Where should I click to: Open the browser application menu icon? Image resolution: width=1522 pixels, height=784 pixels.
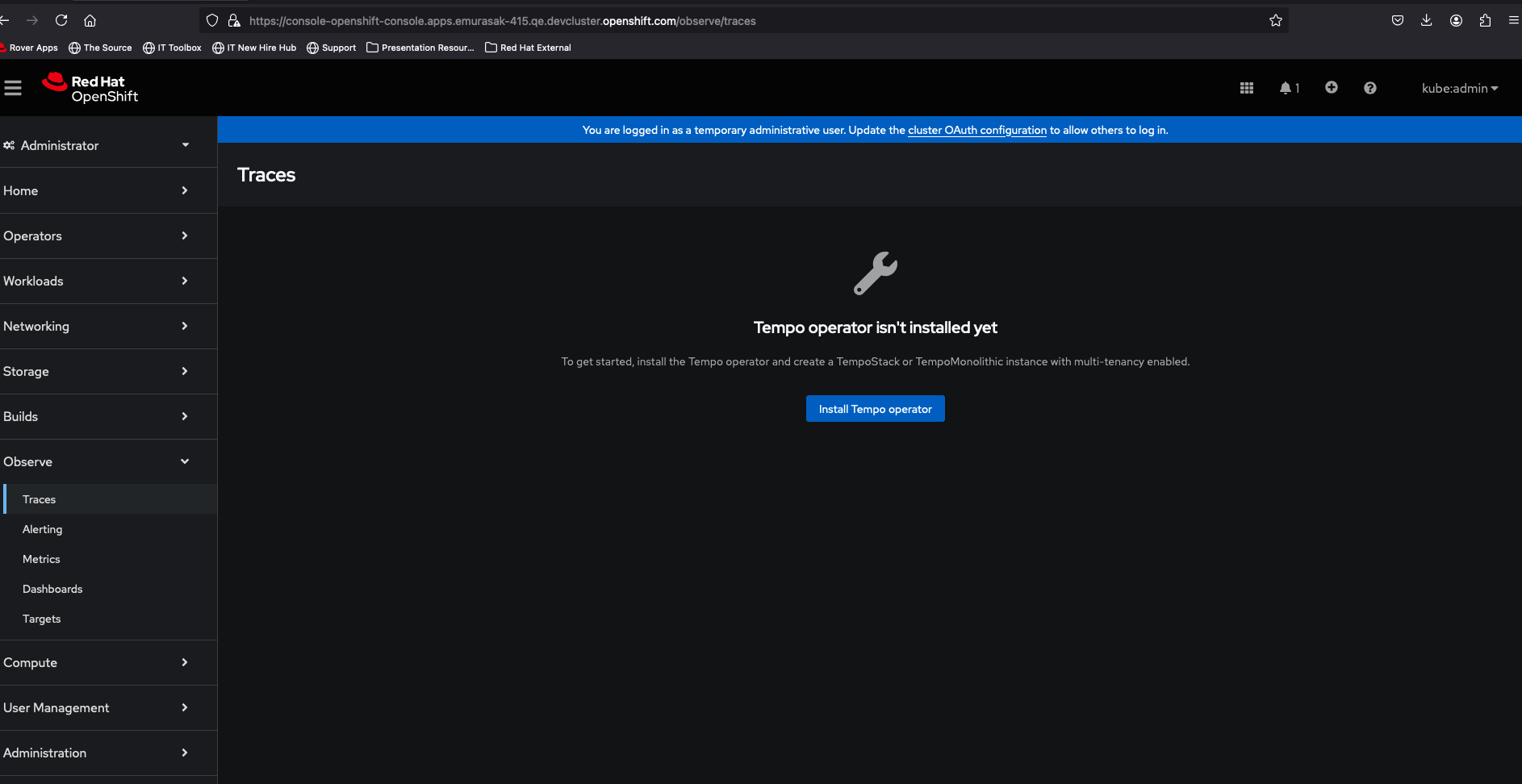tap(1514, 20)
